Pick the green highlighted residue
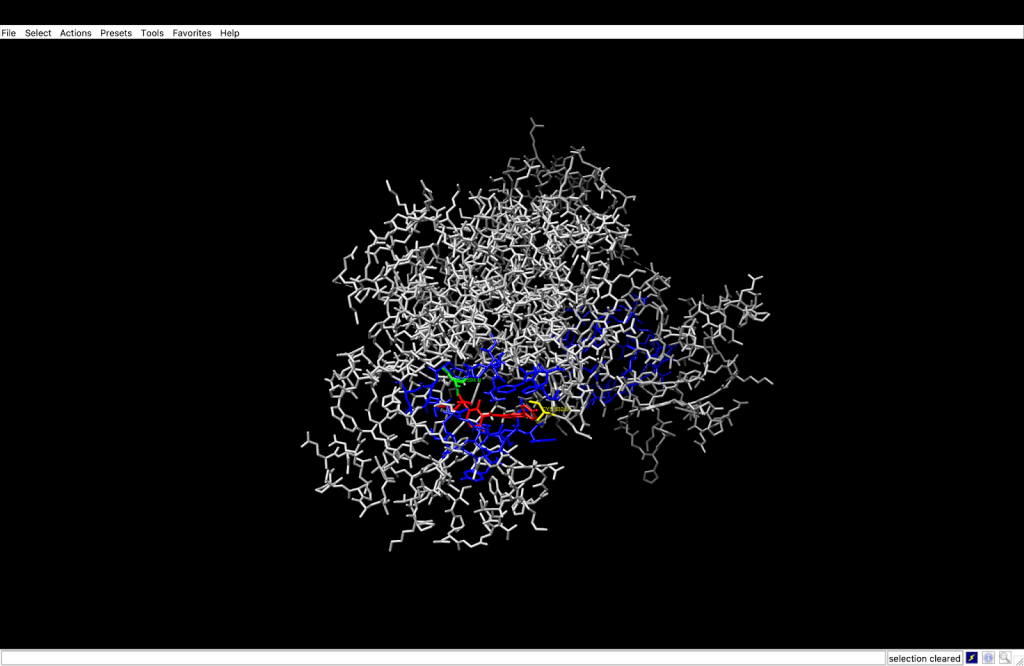 (455, 379)
